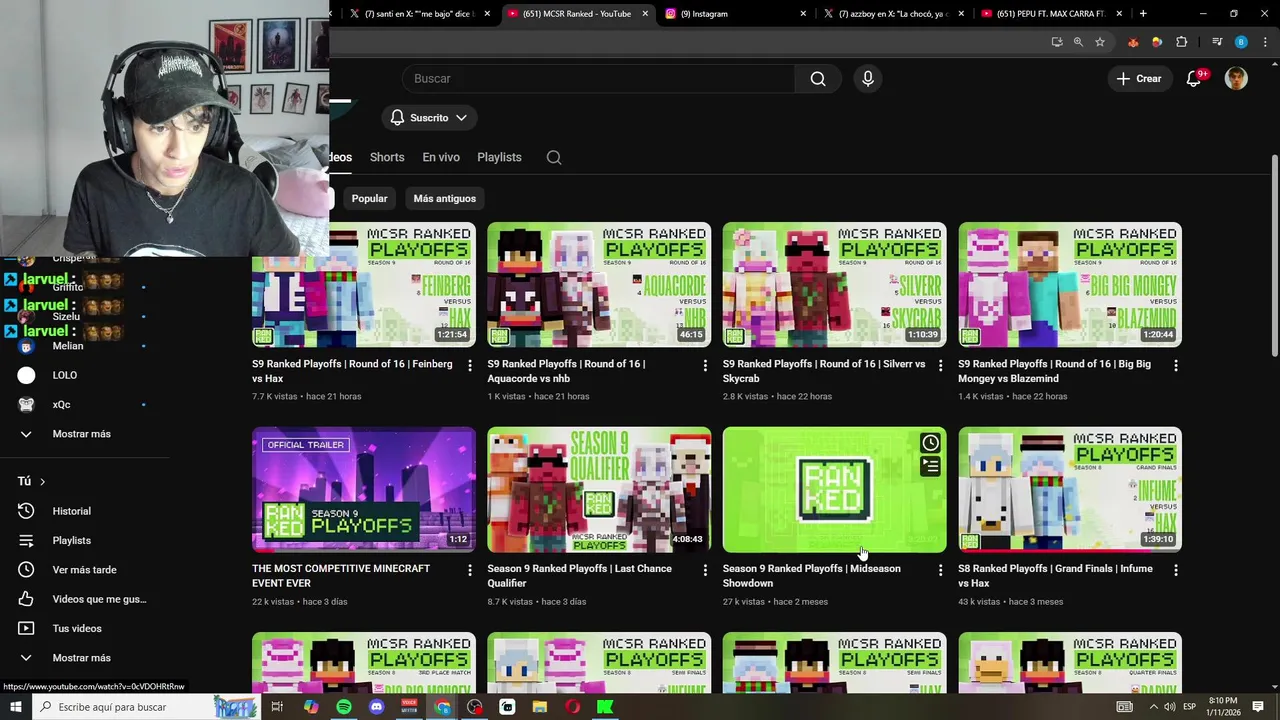This screenshot has height=720, width=1280.
Task: Bookmark this page with the star icon
Action: (x=1100, y=42)
